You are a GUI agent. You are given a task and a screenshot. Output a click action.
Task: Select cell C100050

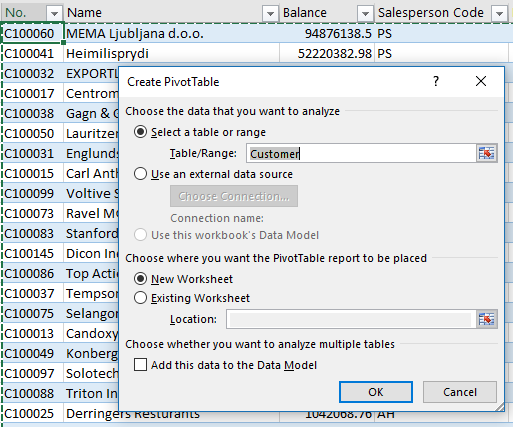pos(33,133)
